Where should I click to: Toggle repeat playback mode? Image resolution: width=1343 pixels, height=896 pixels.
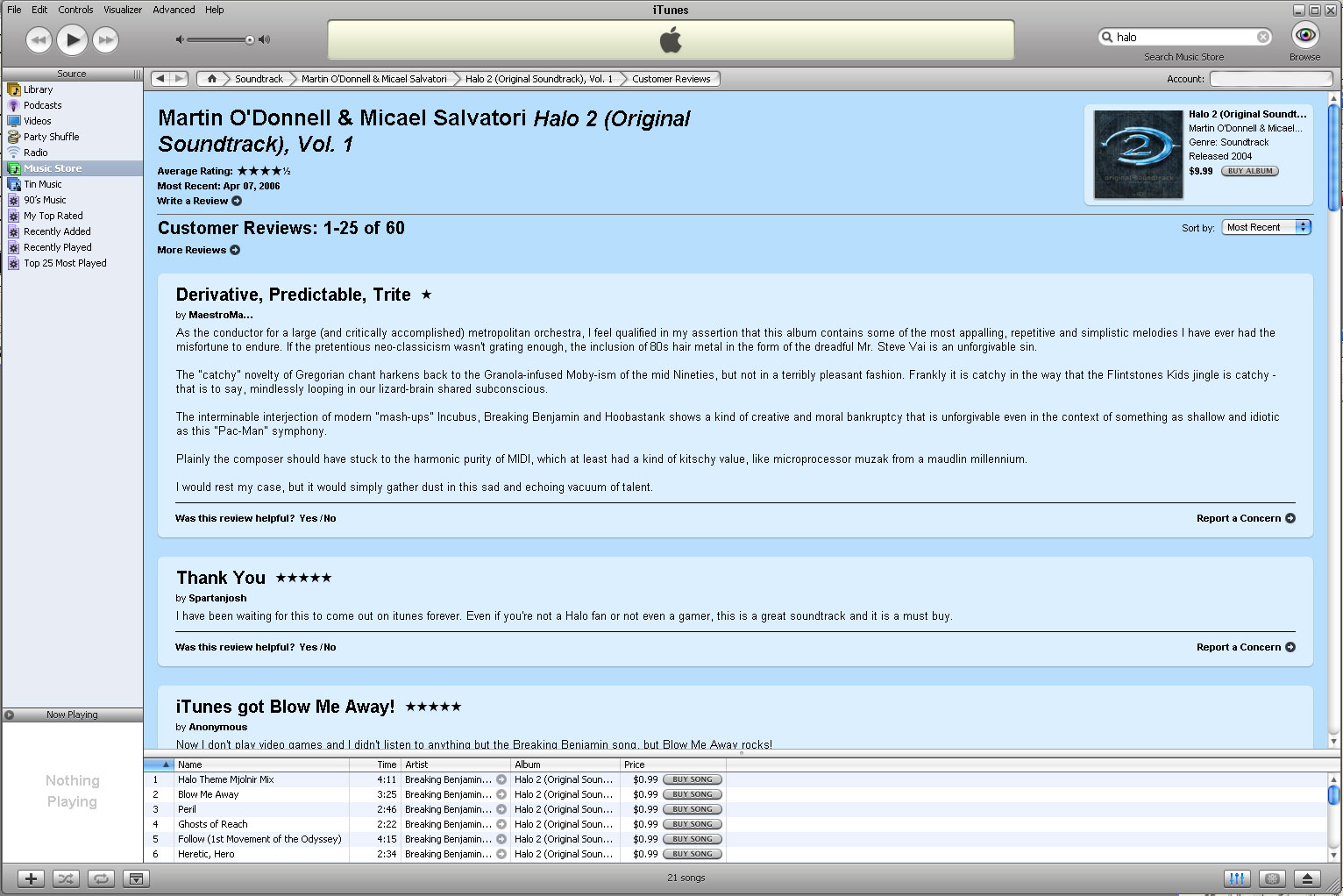click(x=101, y=878)
